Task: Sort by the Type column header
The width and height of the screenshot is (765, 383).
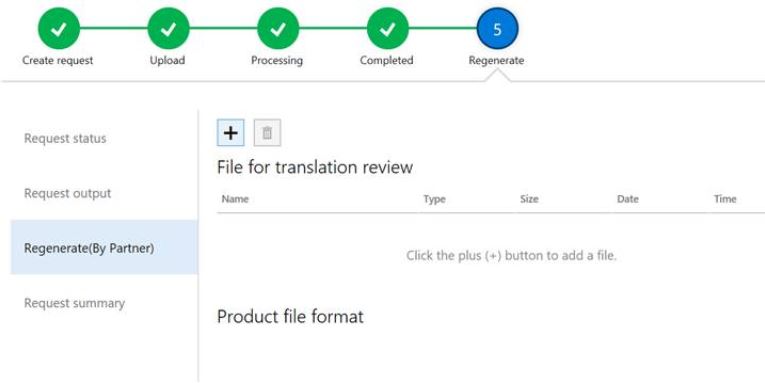Action: pyautogui.click(x=434, y=199)
